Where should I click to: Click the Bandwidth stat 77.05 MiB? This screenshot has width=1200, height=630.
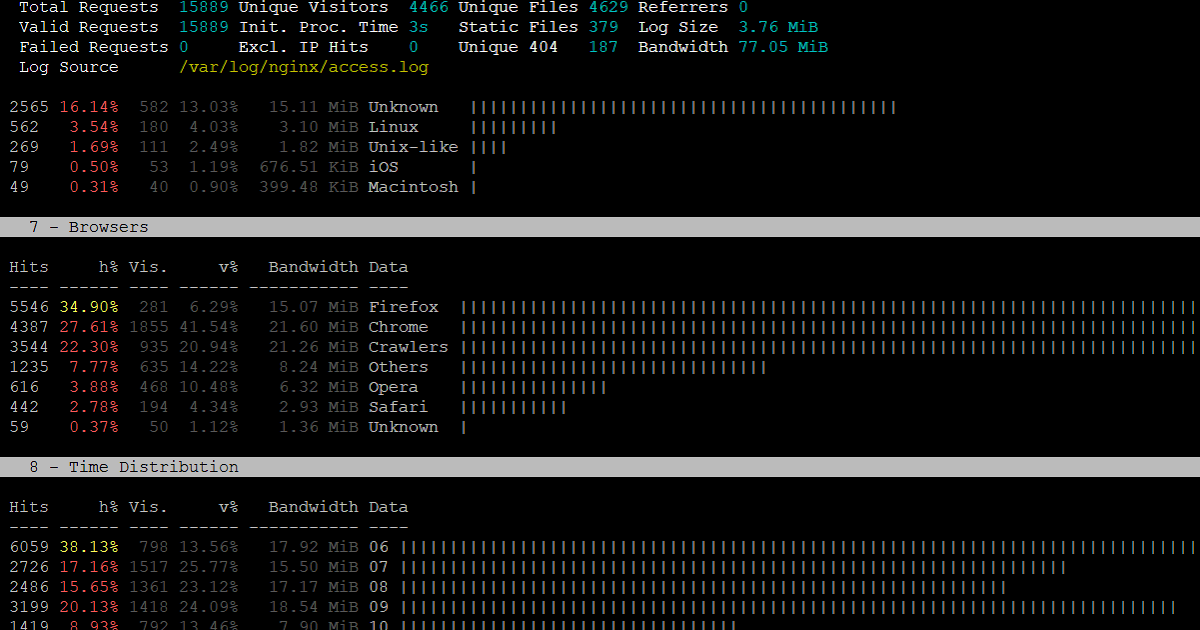click(788, 46)
